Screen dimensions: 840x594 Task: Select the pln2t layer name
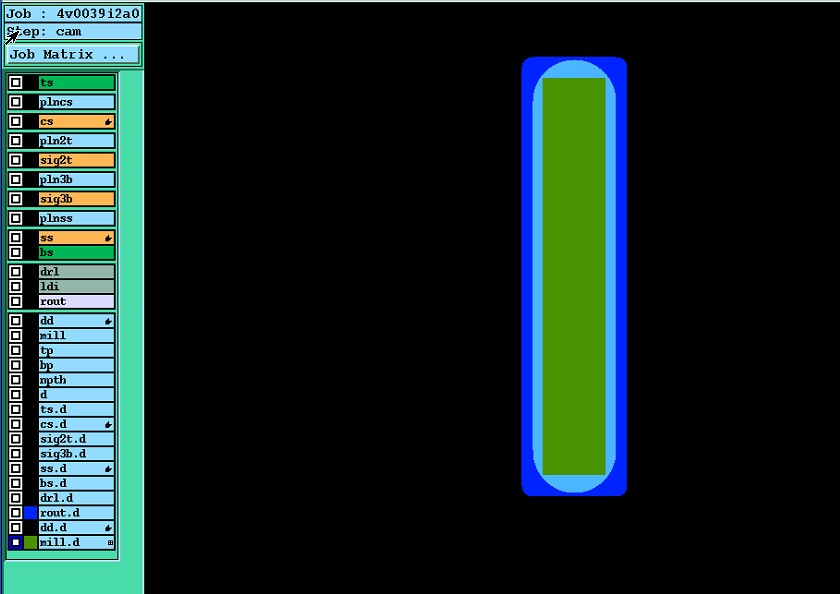point(77,141)
